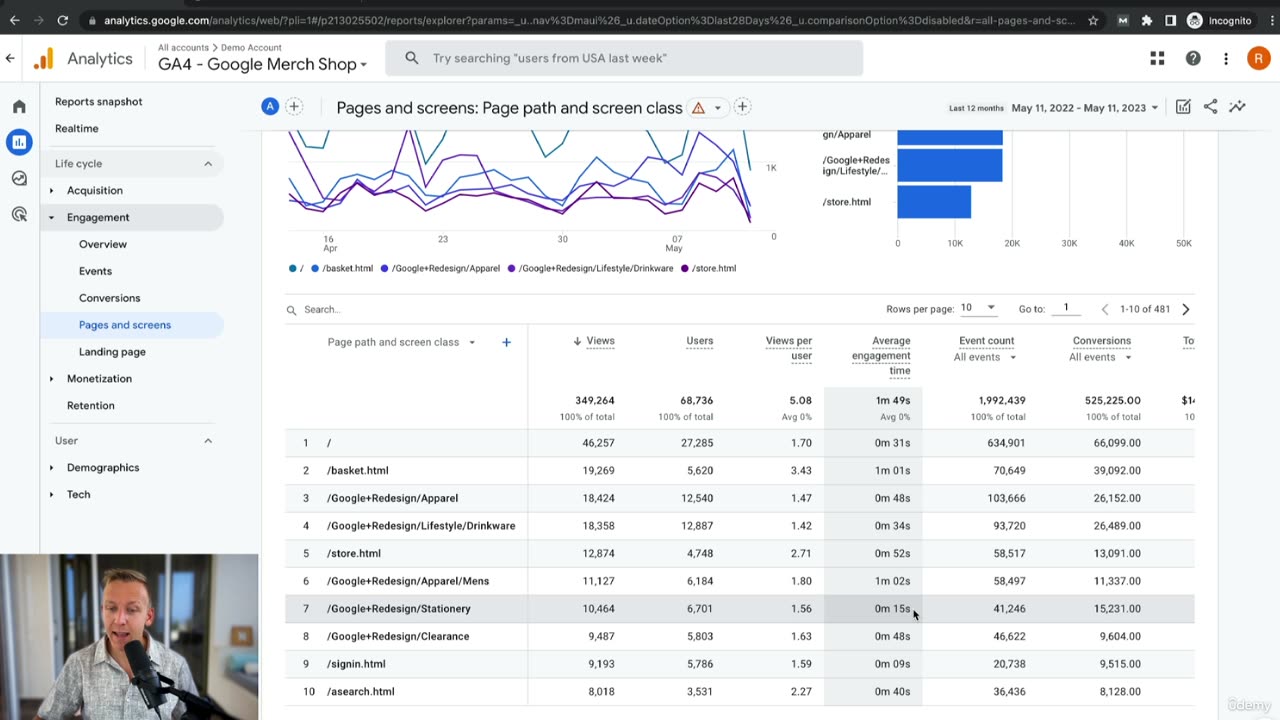Collapse the Engagement menu
Image resolution: width=1280 pixels, height=720 pixels.
[98, 218]
